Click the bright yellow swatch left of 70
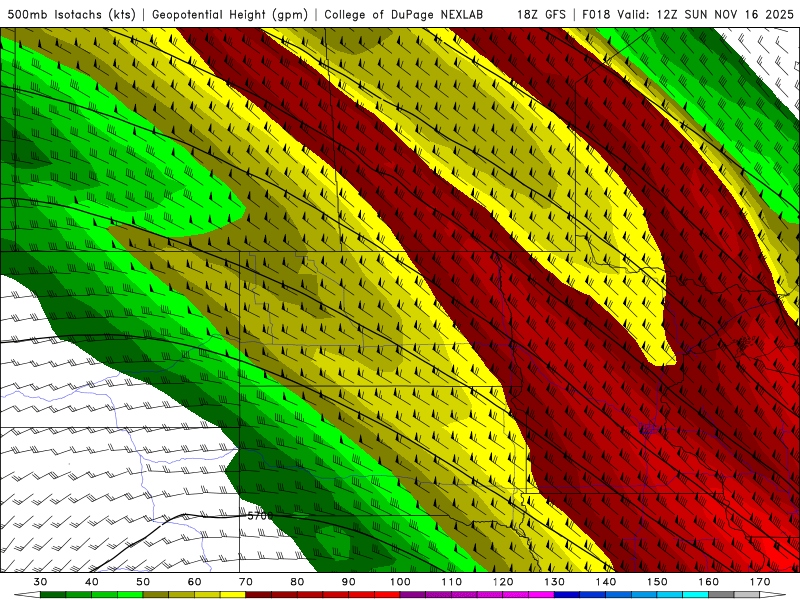Image resolution: width=800 pixels, height=600 pixels. (x=233, y=595)
